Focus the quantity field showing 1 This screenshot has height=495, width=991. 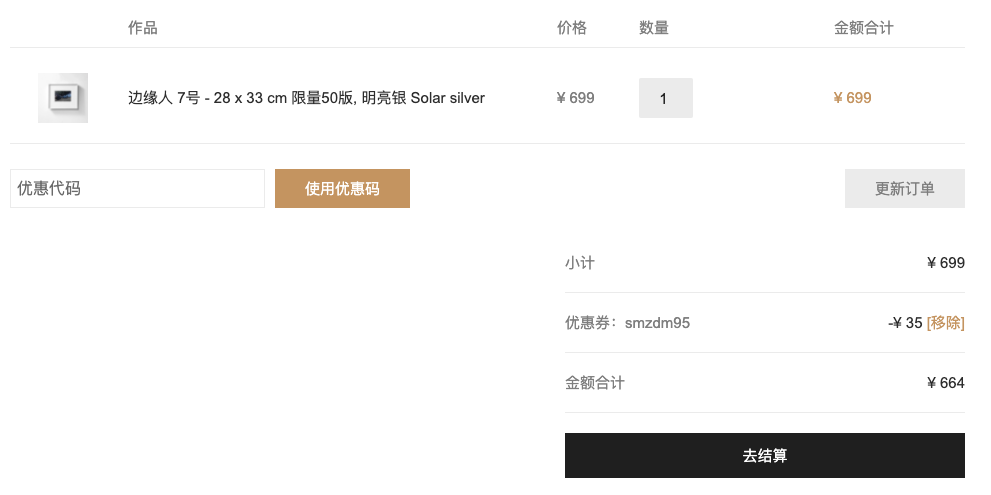(666, 98)
